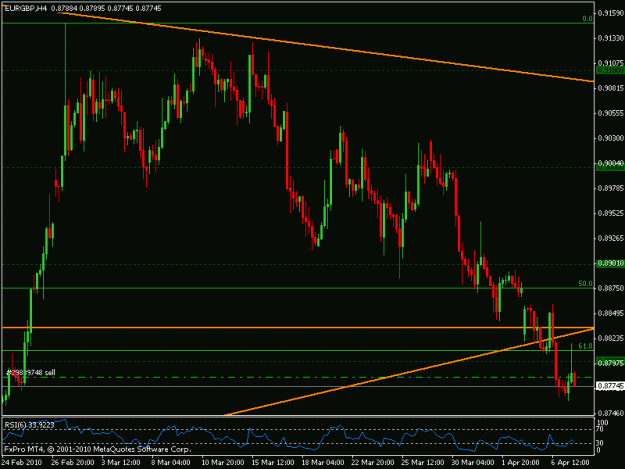Screen dimensions: 625x469
Task: Click the 6 Apr 12:00 time label
Action: [x=570, y=463]
